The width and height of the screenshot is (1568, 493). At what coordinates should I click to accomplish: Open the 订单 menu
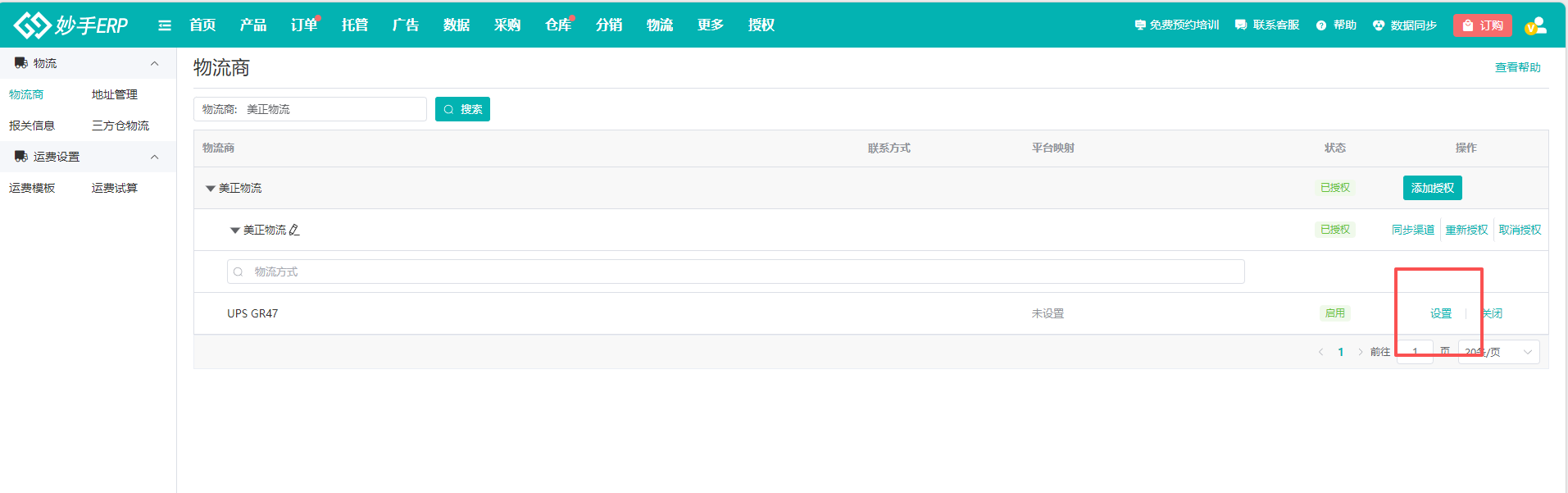pyautogui.click(x=304, y=25)
